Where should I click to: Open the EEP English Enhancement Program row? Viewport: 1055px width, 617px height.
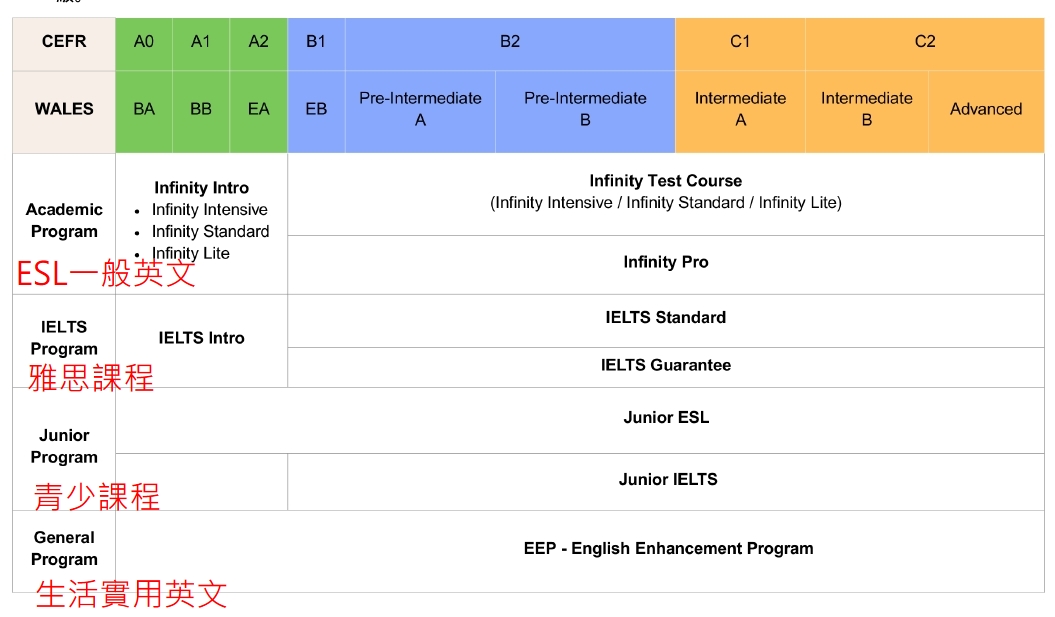click(668, 549)
